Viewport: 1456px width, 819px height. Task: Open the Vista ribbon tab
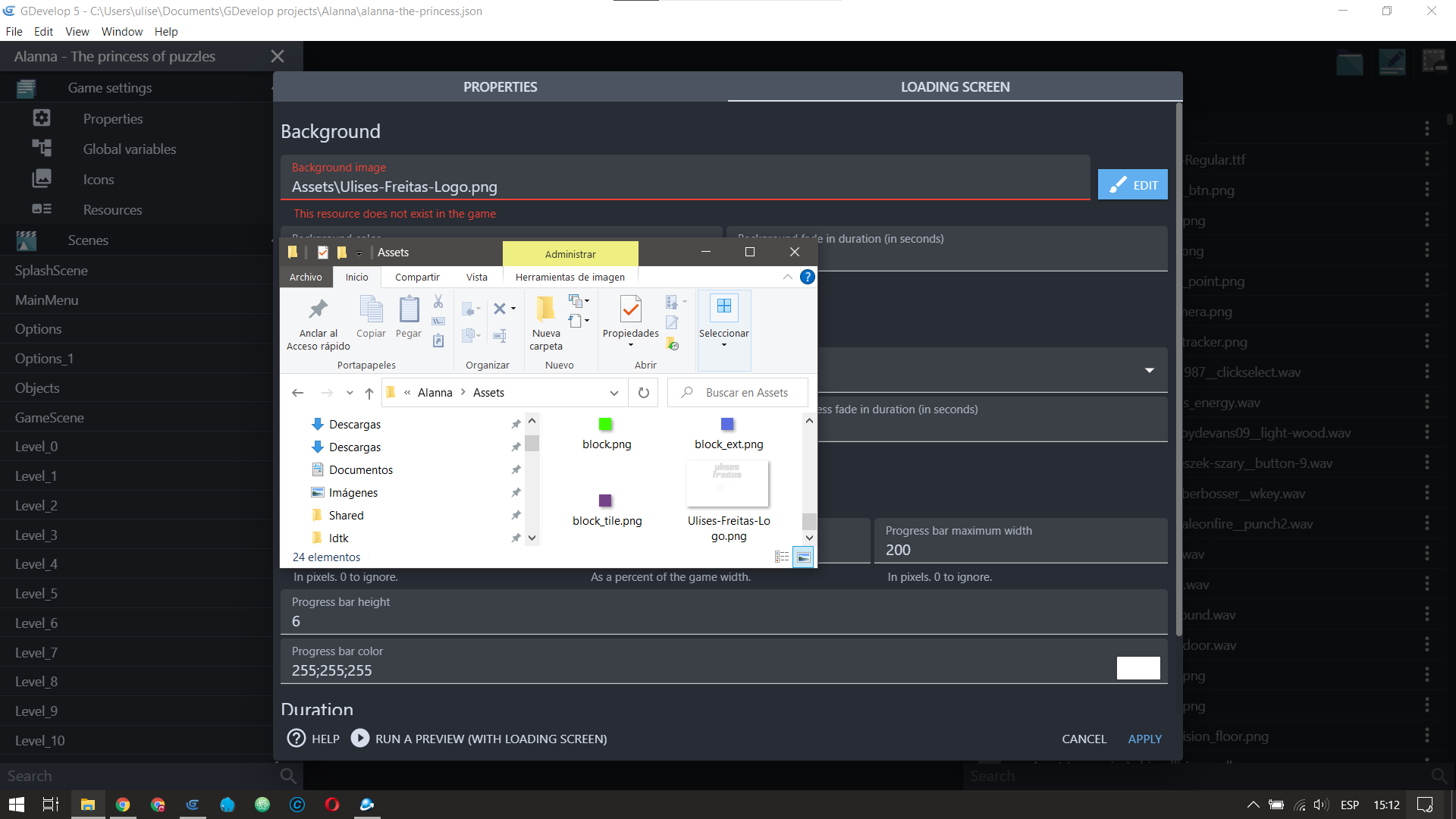[x=476, y=278]
